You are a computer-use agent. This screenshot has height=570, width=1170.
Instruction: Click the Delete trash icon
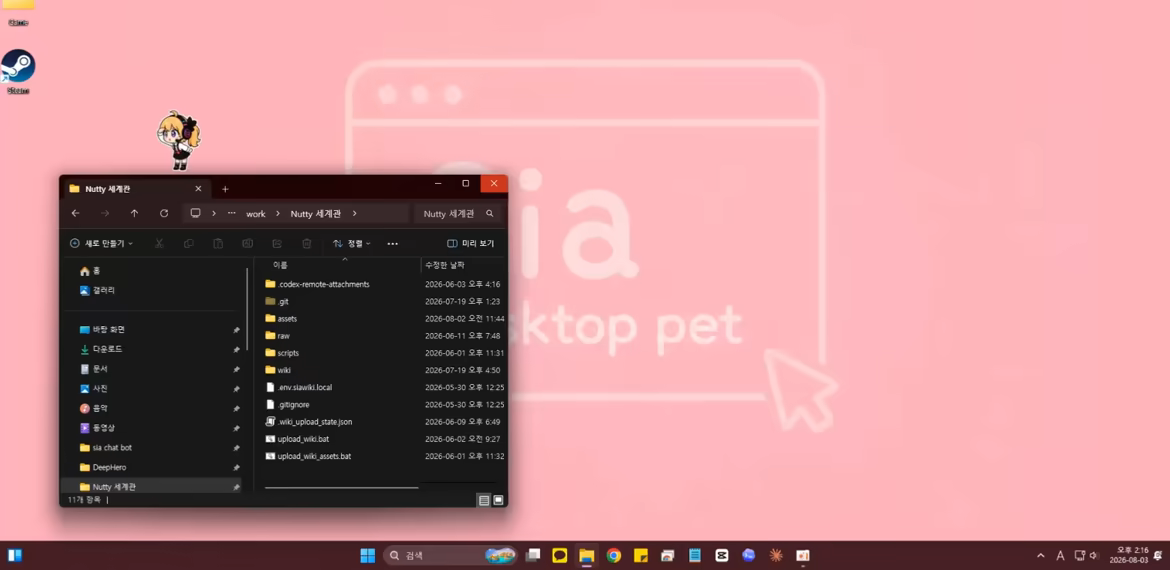pos(307,243)
